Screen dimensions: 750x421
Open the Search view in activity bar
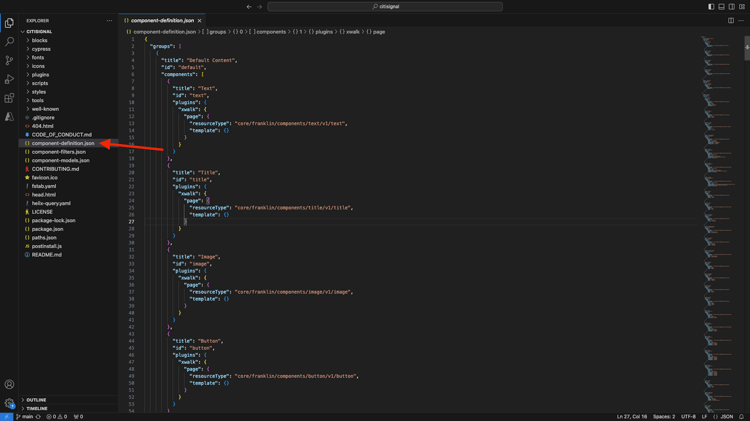[9, 41]
